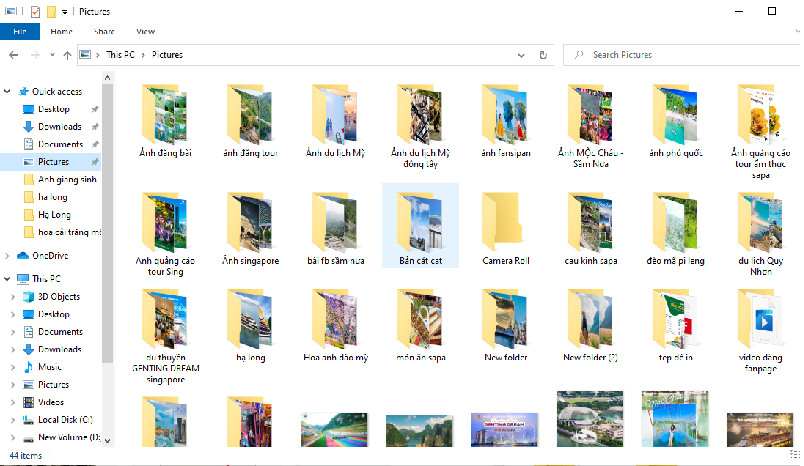Image resolution: width=804 pixels, height=466 pixels.
Task: Click the video đăng fanpage folder
Action: click(761, 331)
